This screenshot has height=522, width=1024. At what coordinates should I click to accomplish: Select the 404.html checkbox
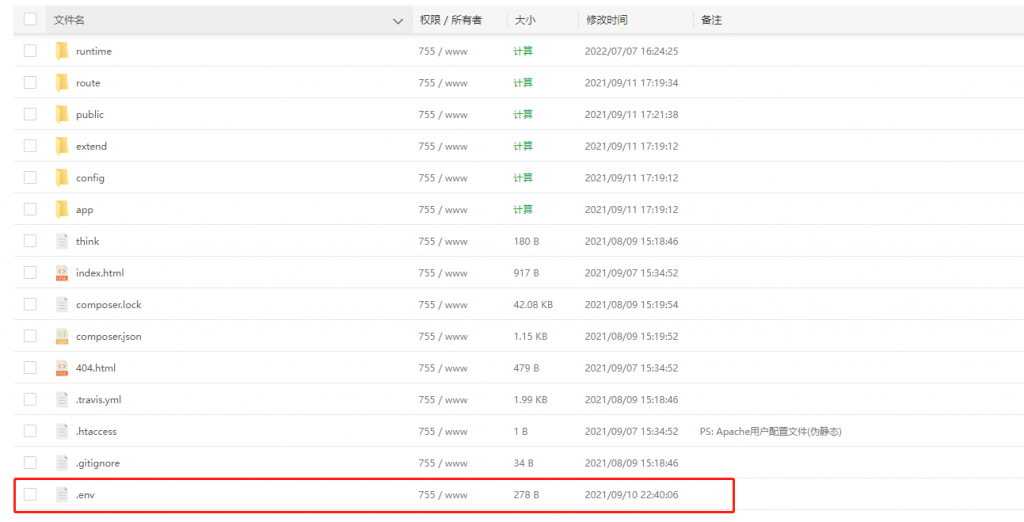pos(30,367)
